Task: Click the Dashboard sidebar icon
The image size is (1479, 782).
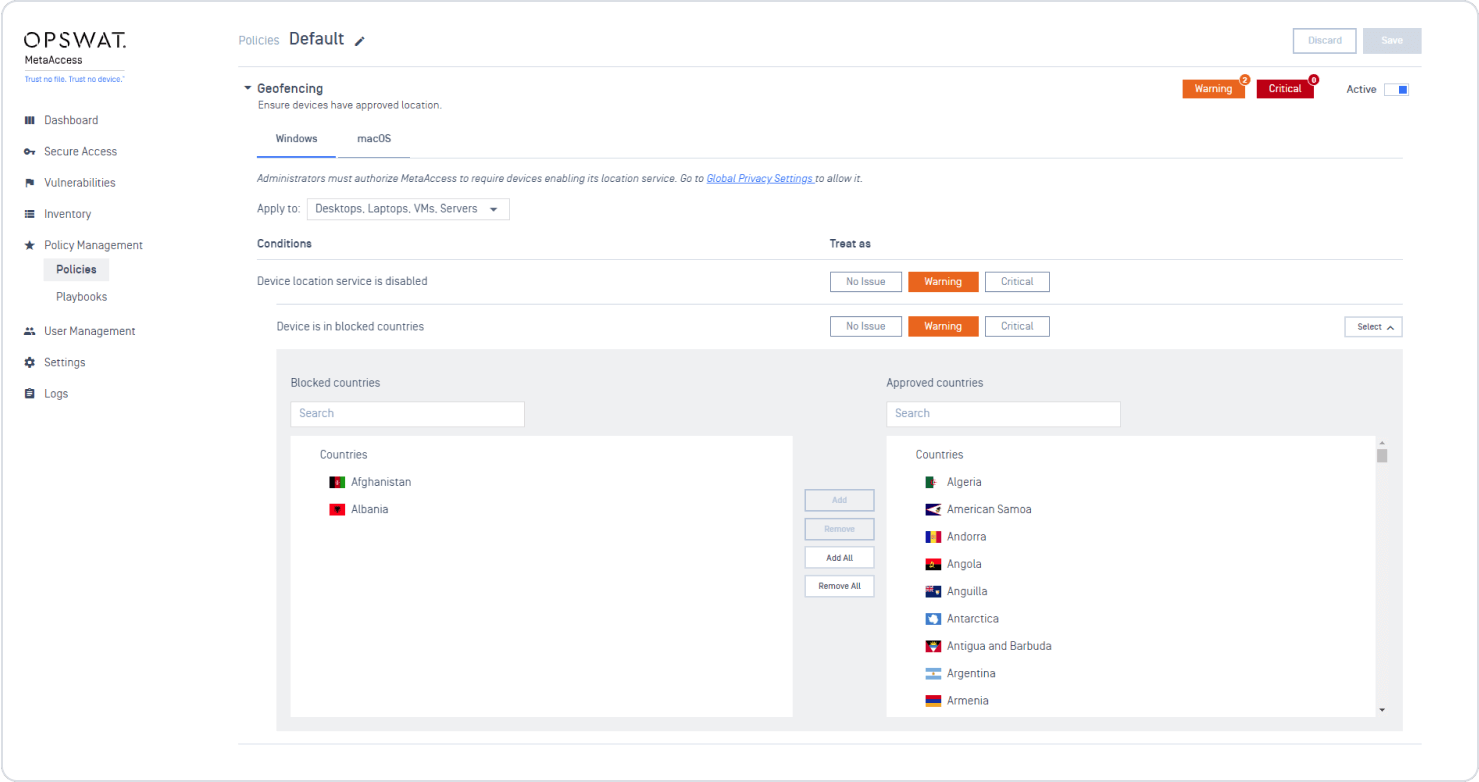Action: coord(30,120)
